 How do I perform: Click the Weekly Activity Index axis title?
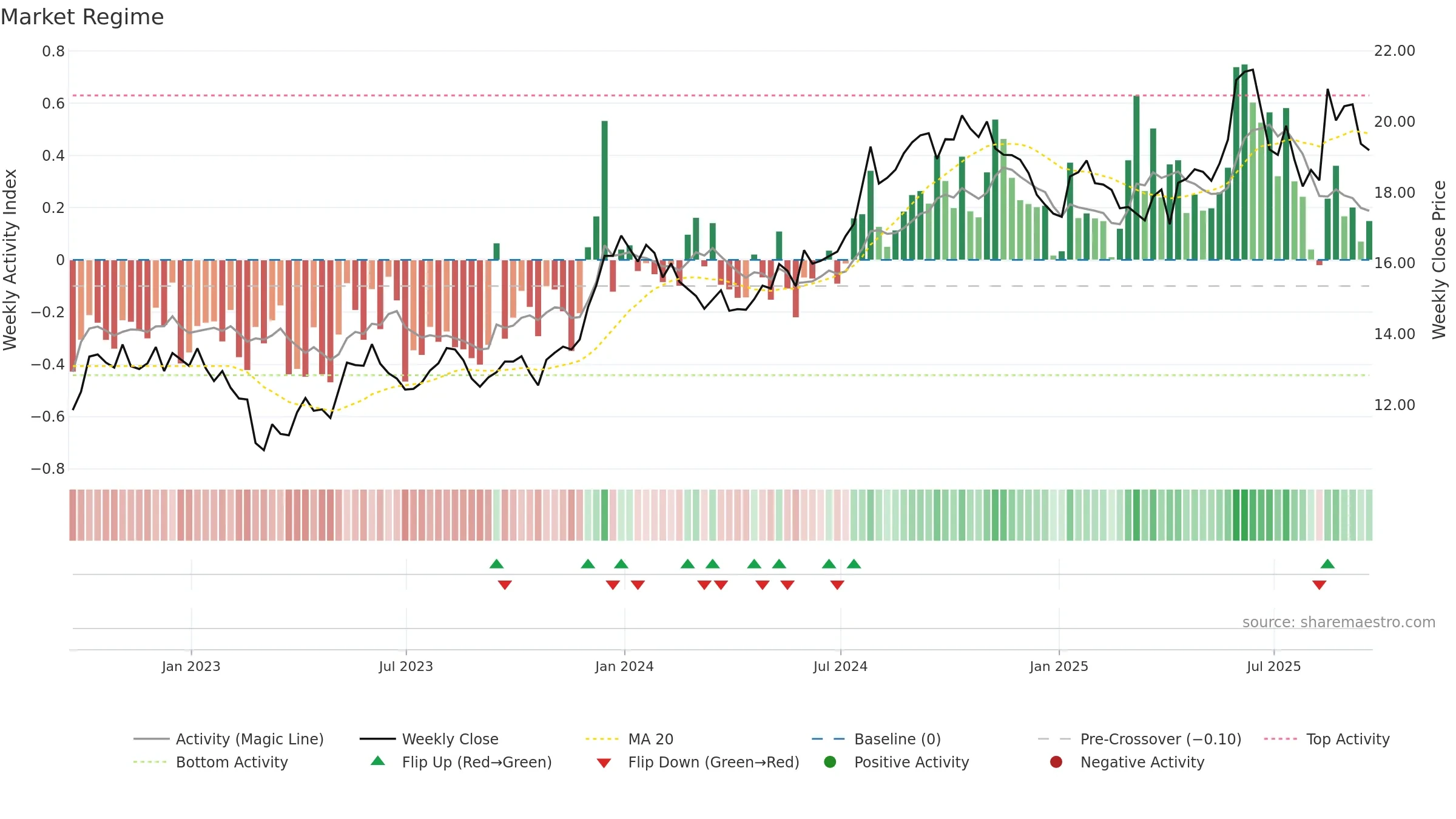[x=10, y=260]
